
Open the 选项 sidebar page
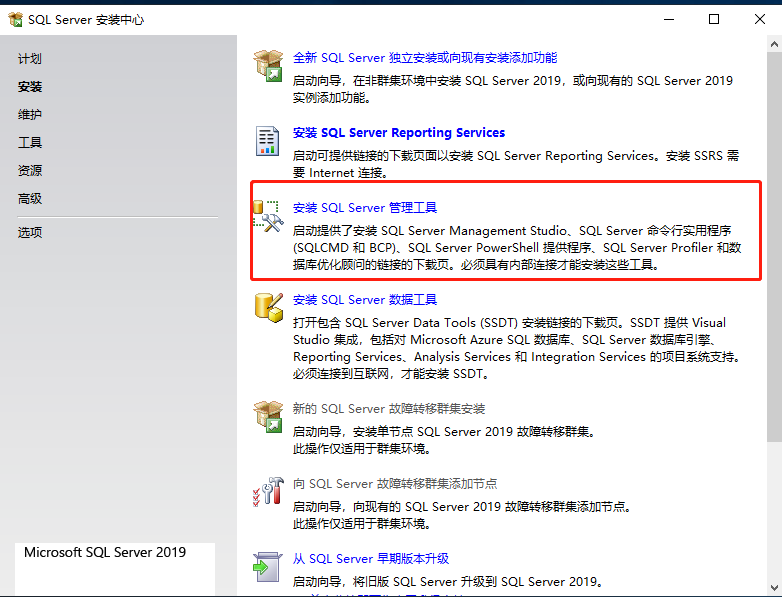tap(29, 232)
